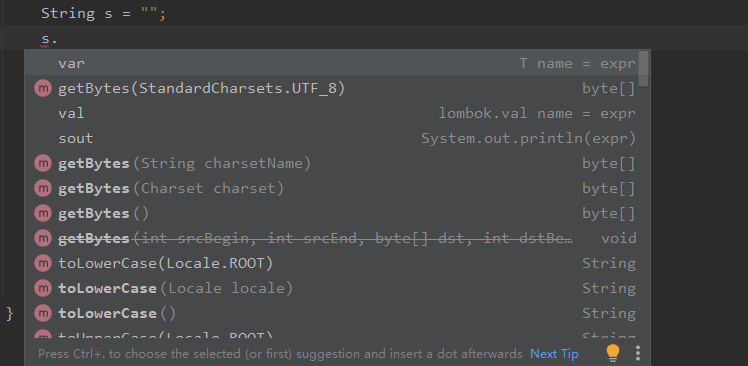Viewport: 748px width, 366px height.
Task: Click method icon beside getBytes(String charsetName)
Action: [x=43, y=164]
